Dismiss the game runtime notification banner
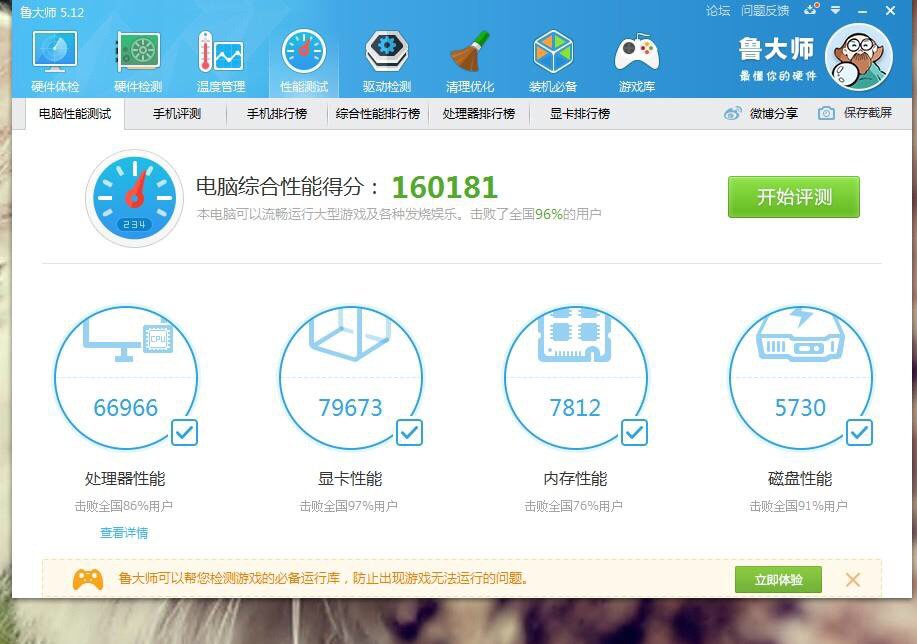This screenshot has height=644, width=917. tap(853, 579)
